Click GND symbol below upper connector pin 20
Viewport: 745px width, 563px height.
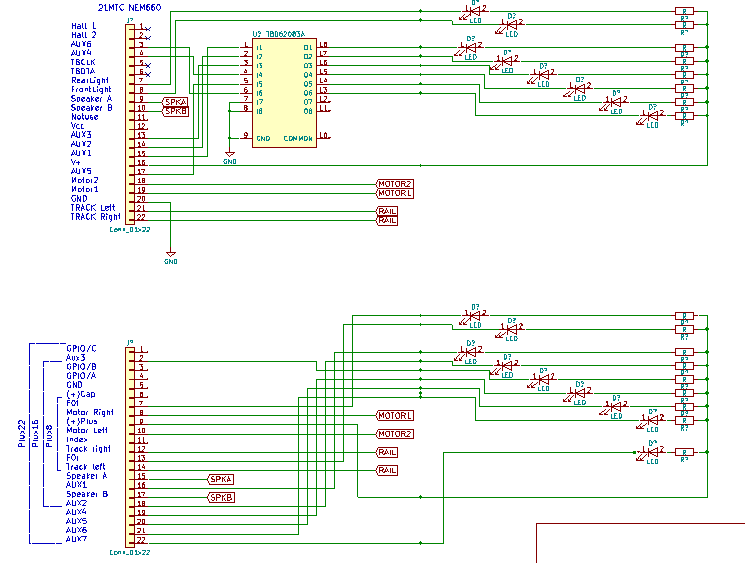click(171, 257)
